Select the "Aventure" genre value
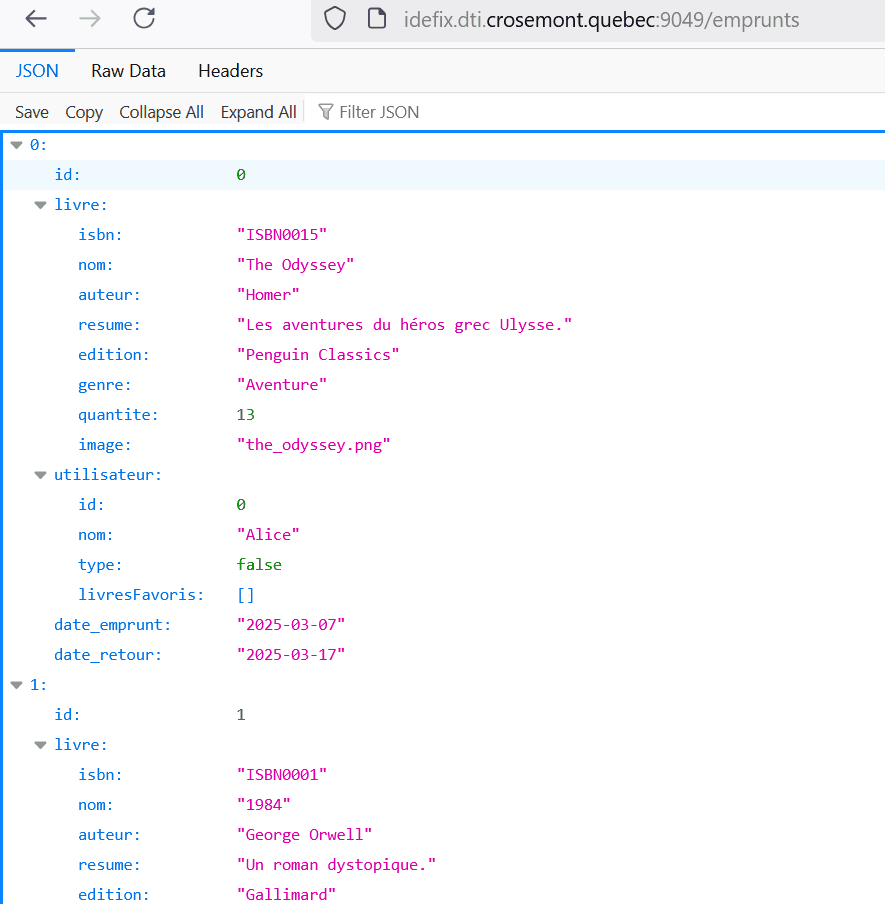The width and height of the screenshot is (885, 904). [x=282, y=385]
